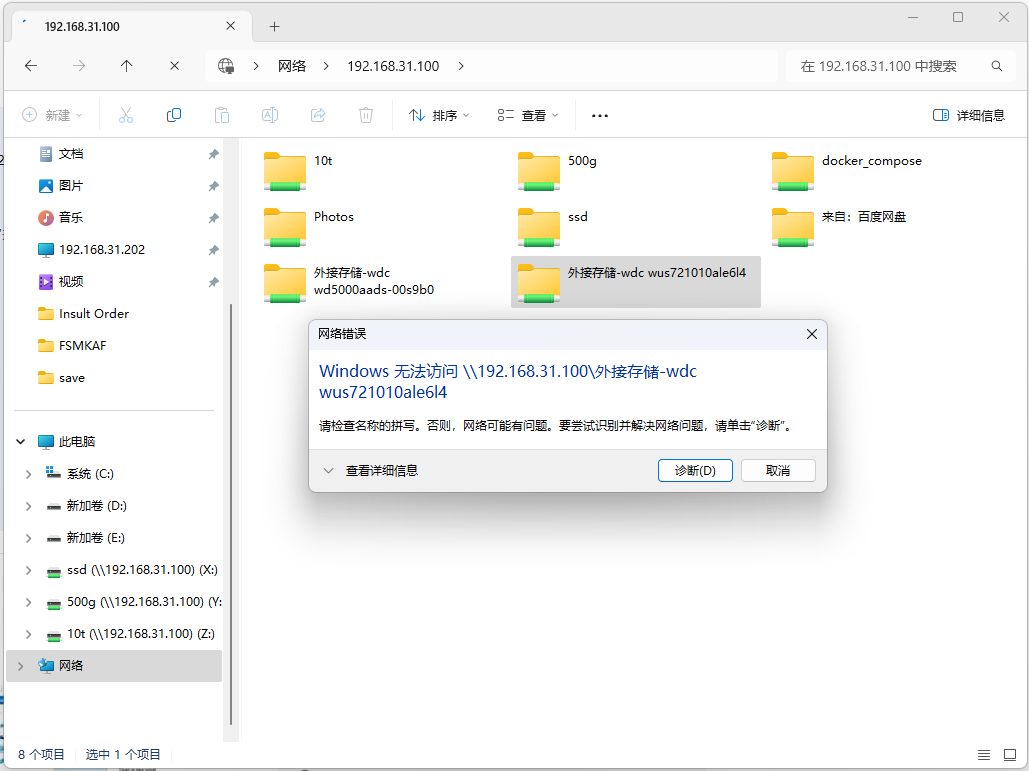The image size is (1029, 771).
Task: Open the 新建 dropdown menu
Action: point(52,115)
